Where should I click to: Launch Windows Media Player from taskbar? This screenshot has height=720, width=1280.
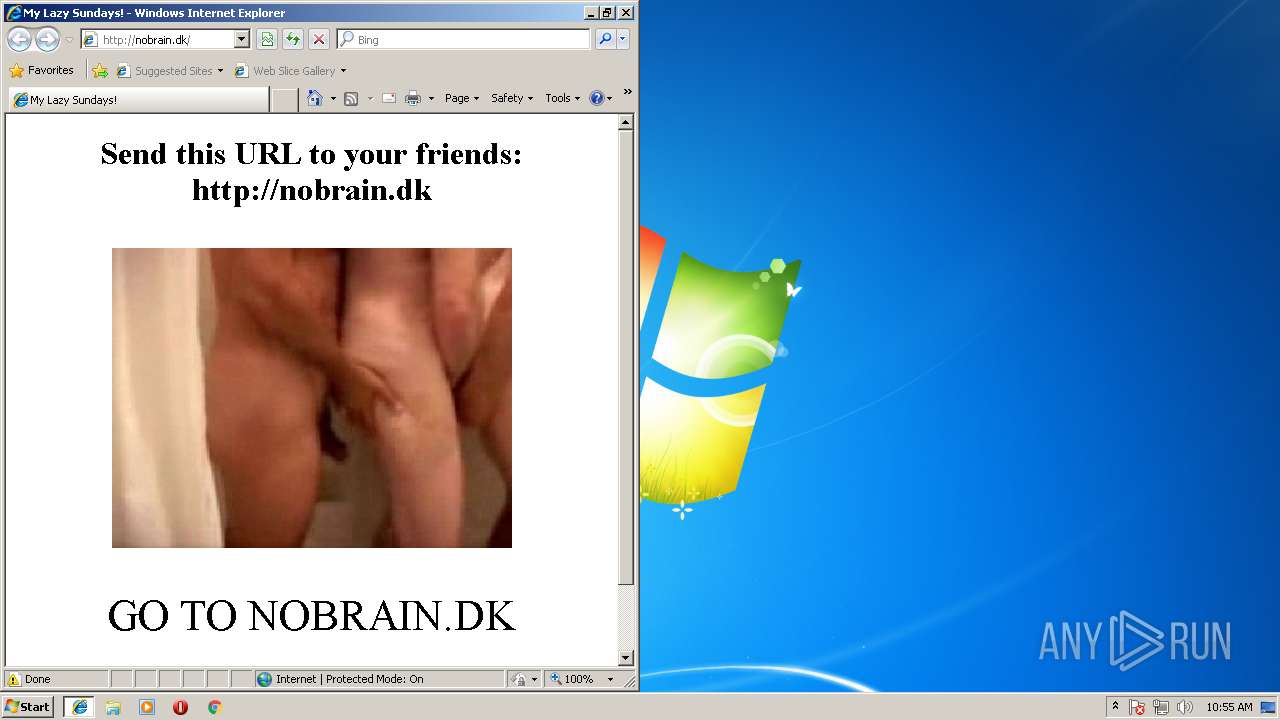(x=147, y=707)
